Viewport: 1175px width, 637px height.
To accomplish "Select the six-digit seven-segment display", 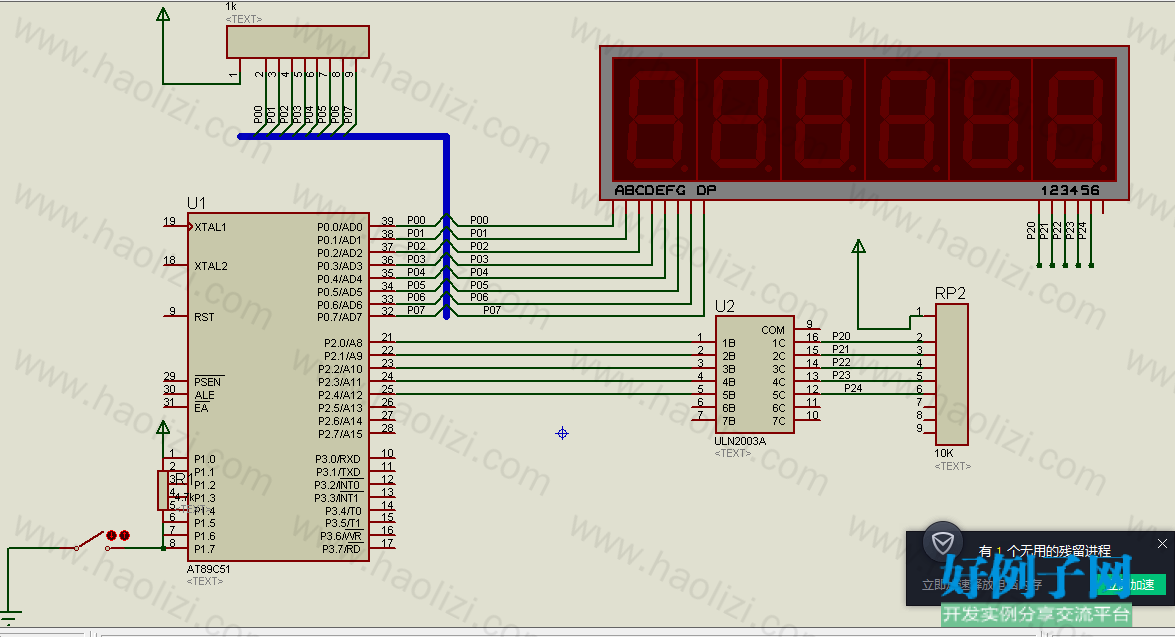I will click(864, 123).
